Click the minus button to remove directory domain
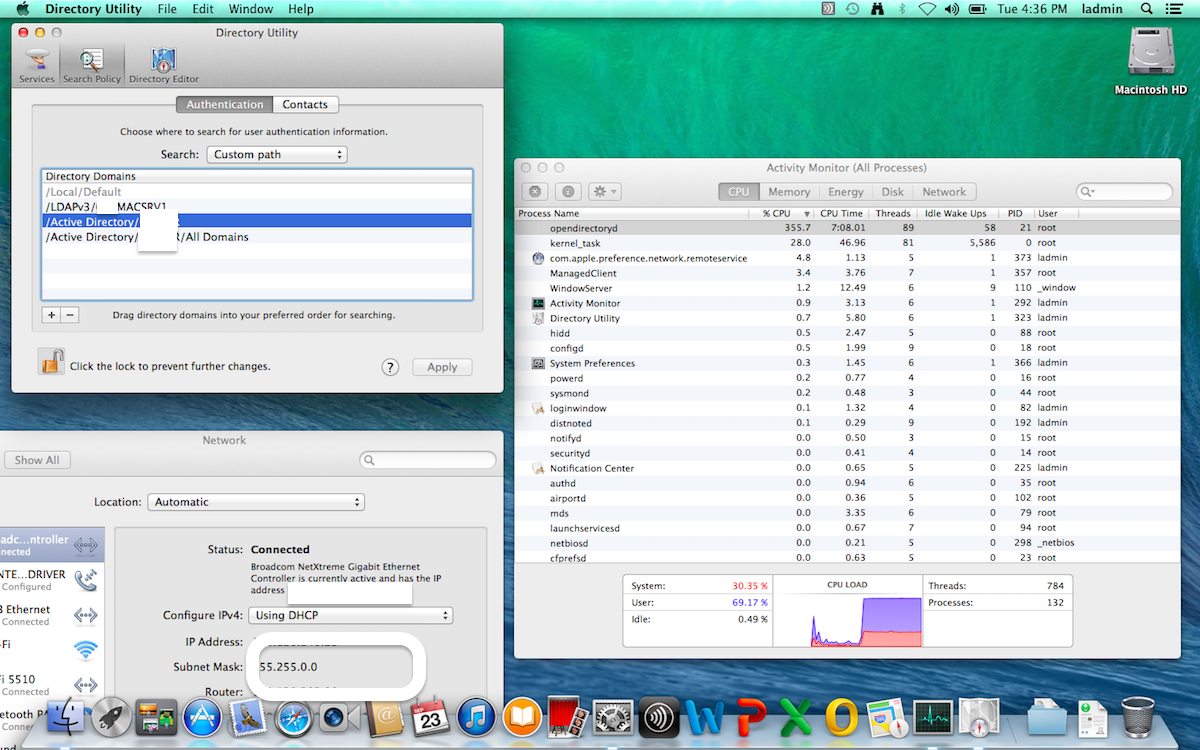The height and width of the screenshot is (750, 1200). [70, 314]
